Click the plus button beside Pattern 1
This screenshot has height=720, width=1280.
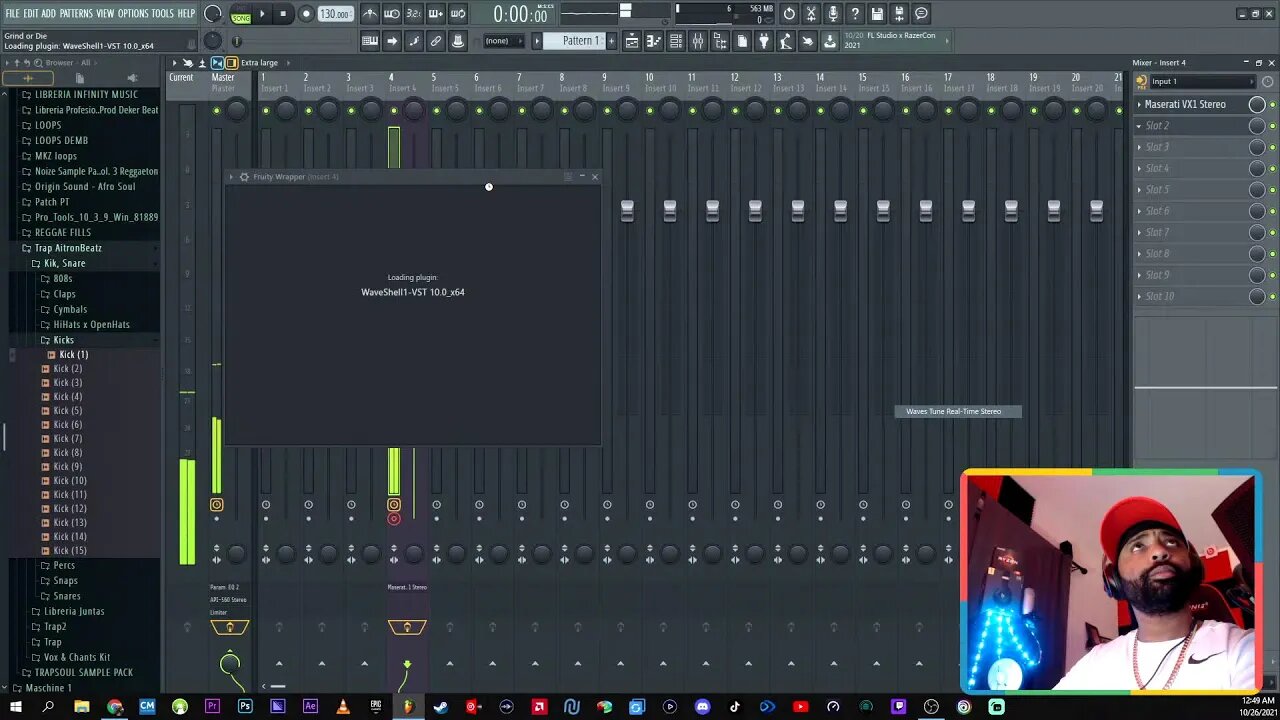[x=610, y=41]
